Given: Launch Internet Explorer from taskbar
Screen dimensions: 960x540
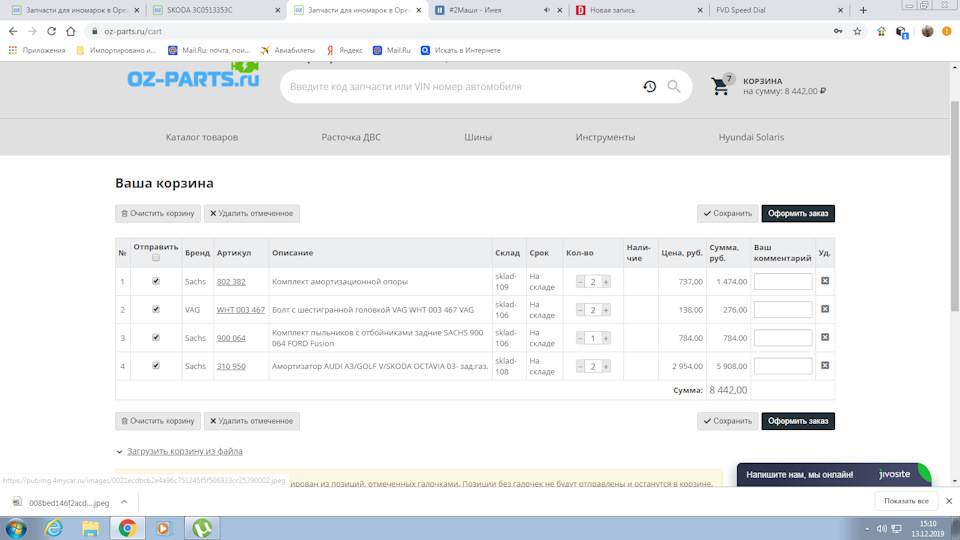Looking at the screenshot, I should (54, 528).
